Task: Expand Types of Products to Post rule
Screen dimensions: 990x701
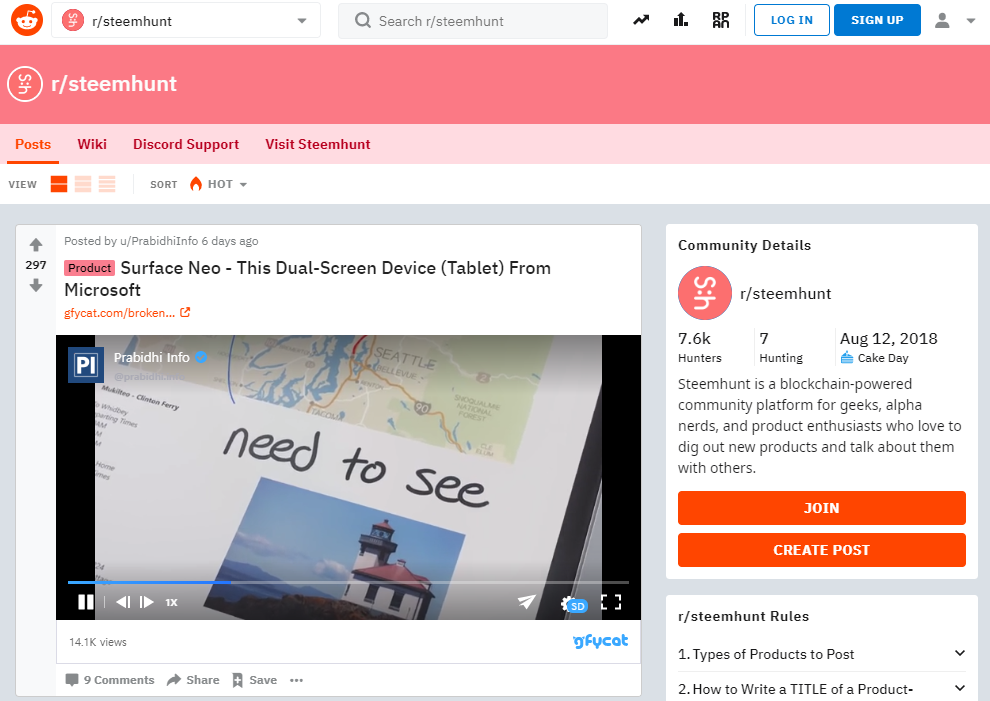Action: click(821, 654)
